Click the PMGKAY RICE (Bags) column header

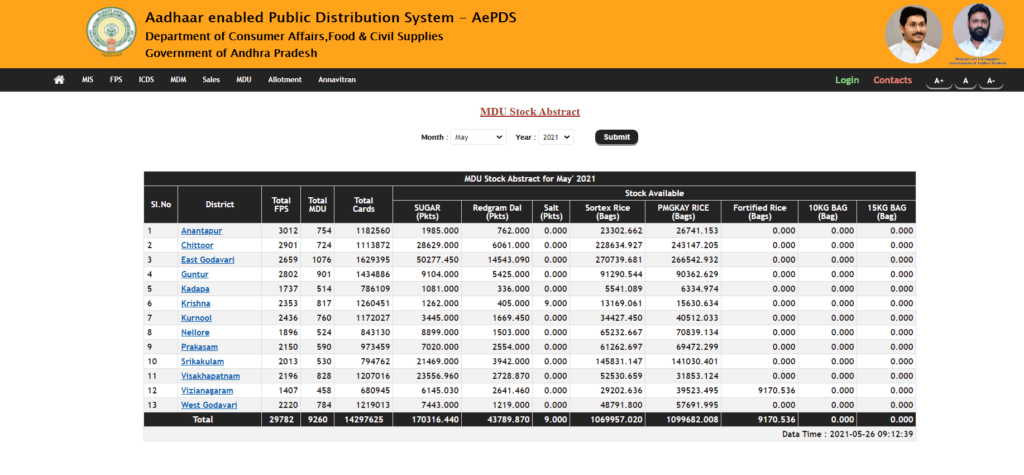click(684, 212)
